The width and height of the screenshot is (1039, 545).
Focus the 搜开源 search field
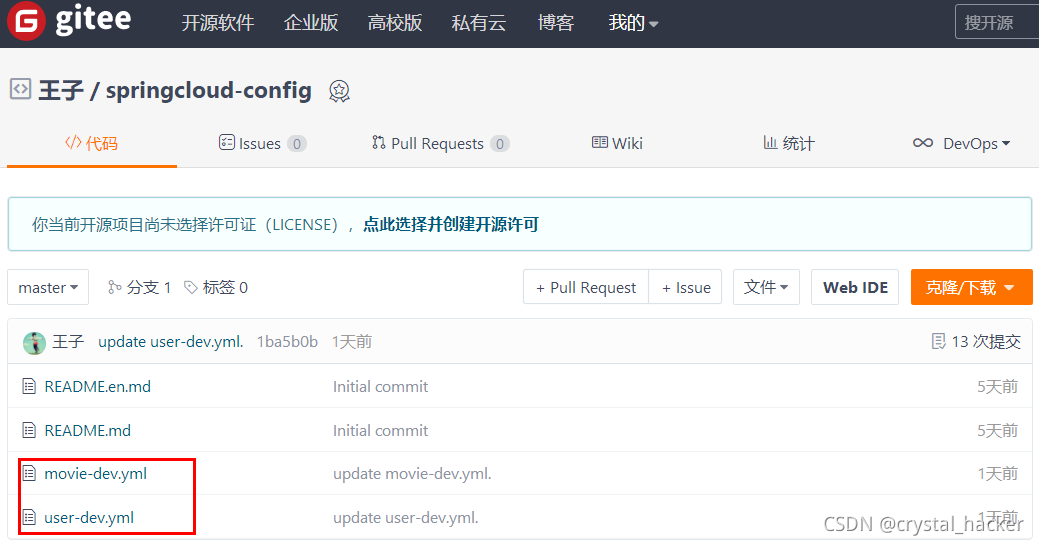click(997, 22)
